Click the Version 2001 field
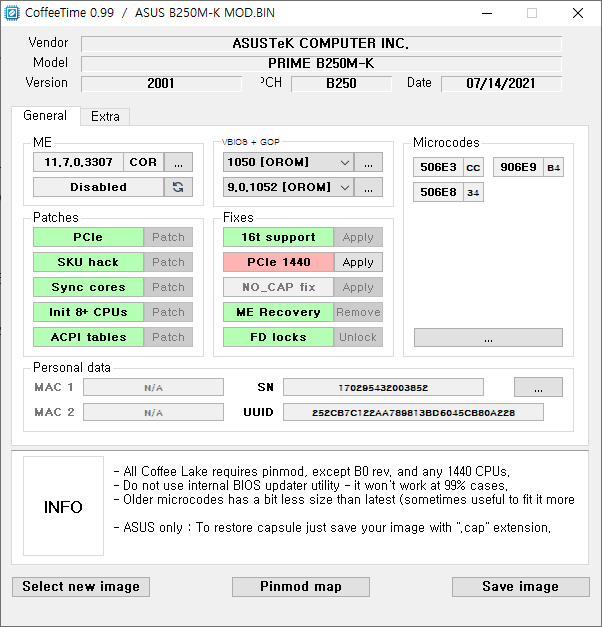This screenshot has width=602, height=627. click(x=161, y=84)
